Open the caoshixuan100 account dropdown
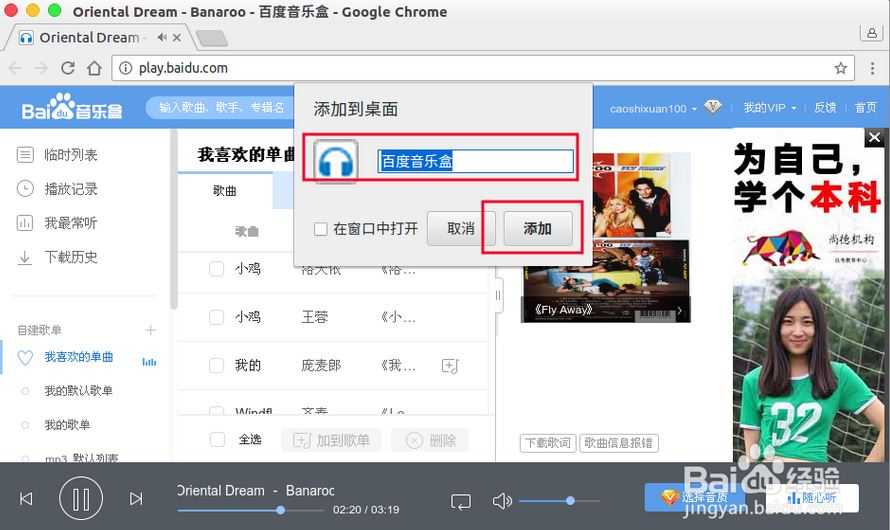The image size is (890, 530). coord(653,108)
